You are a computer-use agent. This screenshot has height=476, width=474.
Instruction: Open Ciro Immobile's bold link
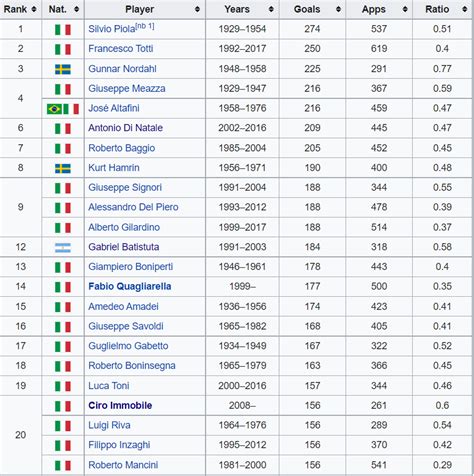pos(120,405)
